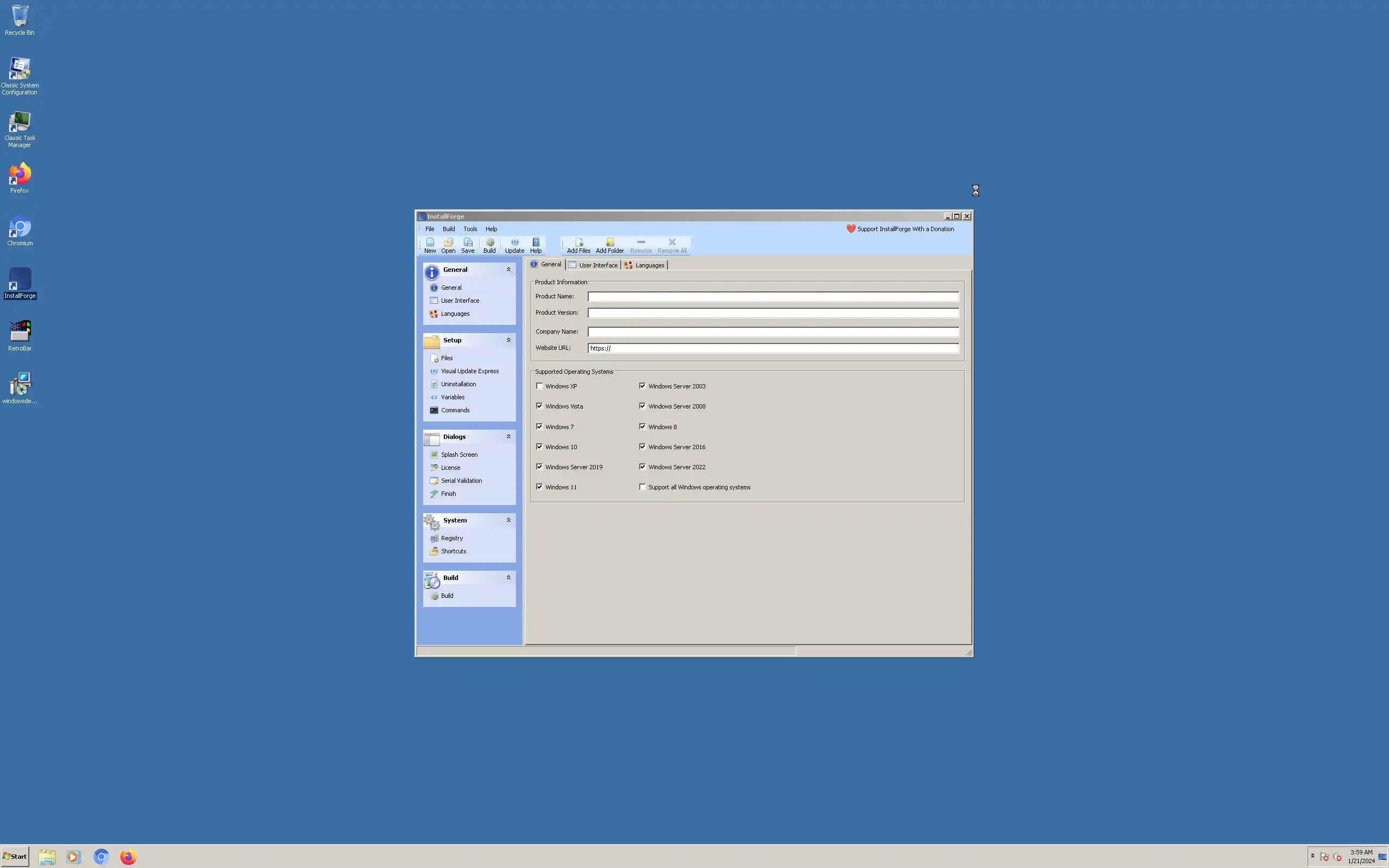
Task: Enable the Windows XP checkbox
Action: click(539, 386)
